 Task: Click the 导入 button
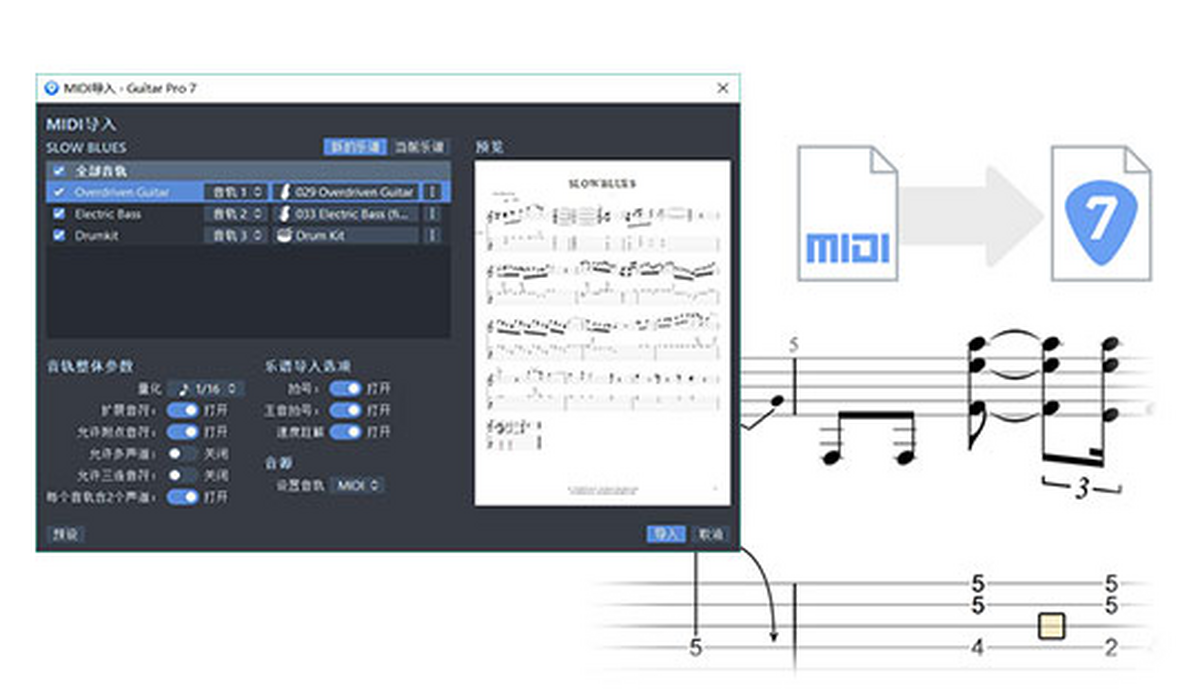pos(665,534)
